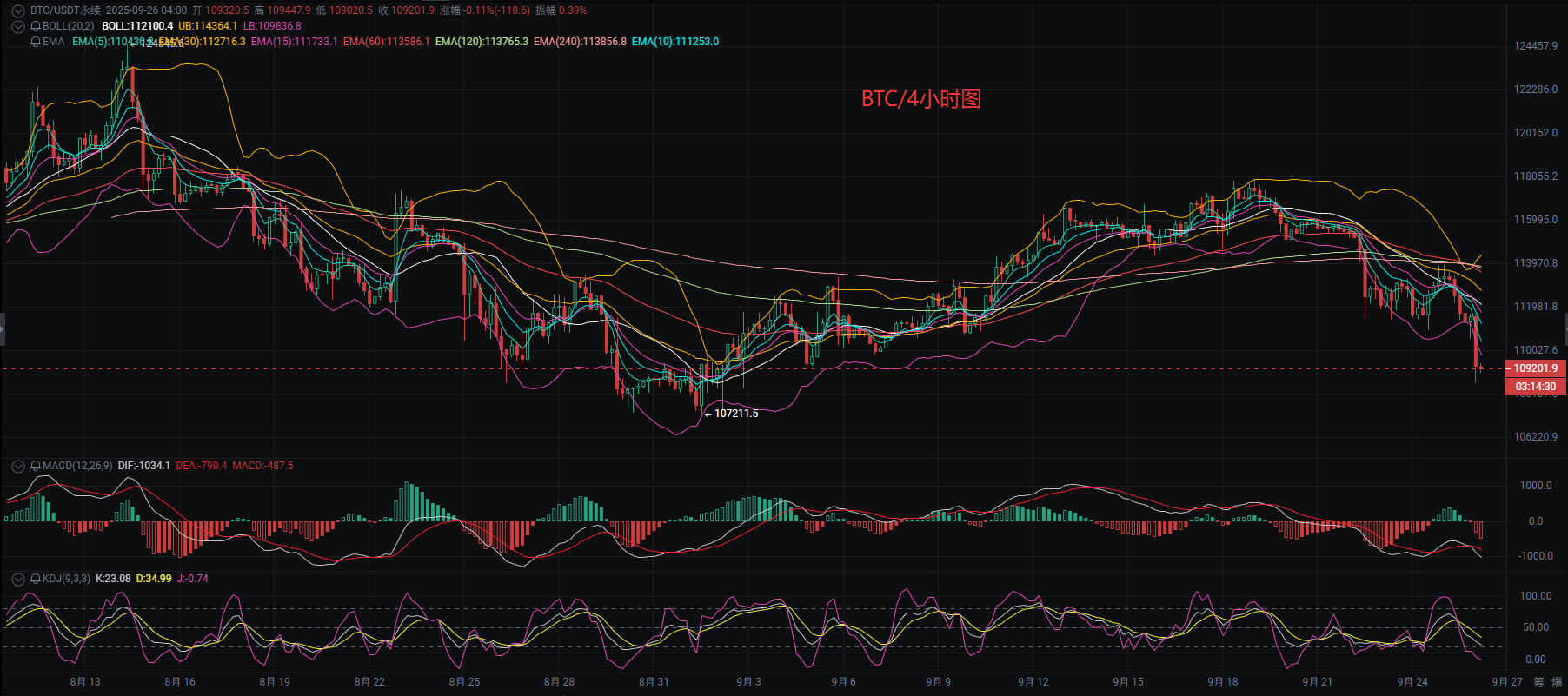This screenshot has height=696, width=1568.
Task: Expand the left side panel handle
Action: pos(3,329)
